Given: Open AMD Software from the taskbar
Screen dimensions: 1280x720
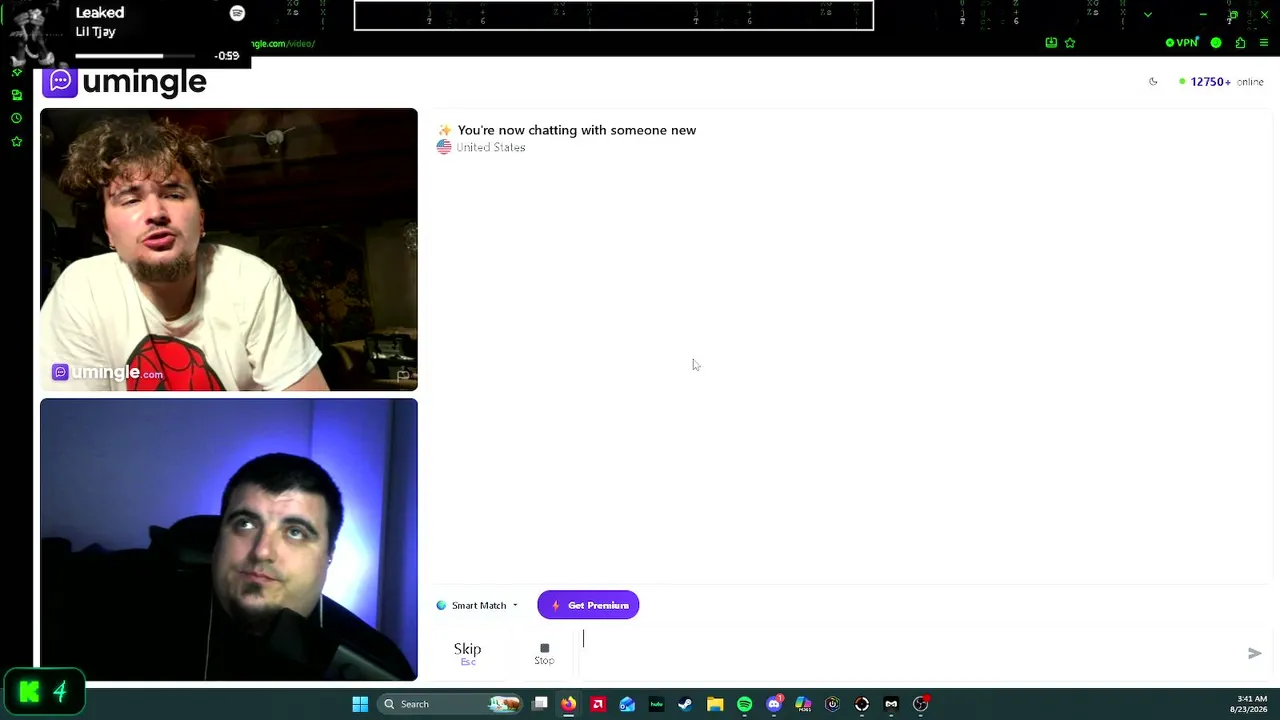Looking at the screenshot, I should (598, 704).
